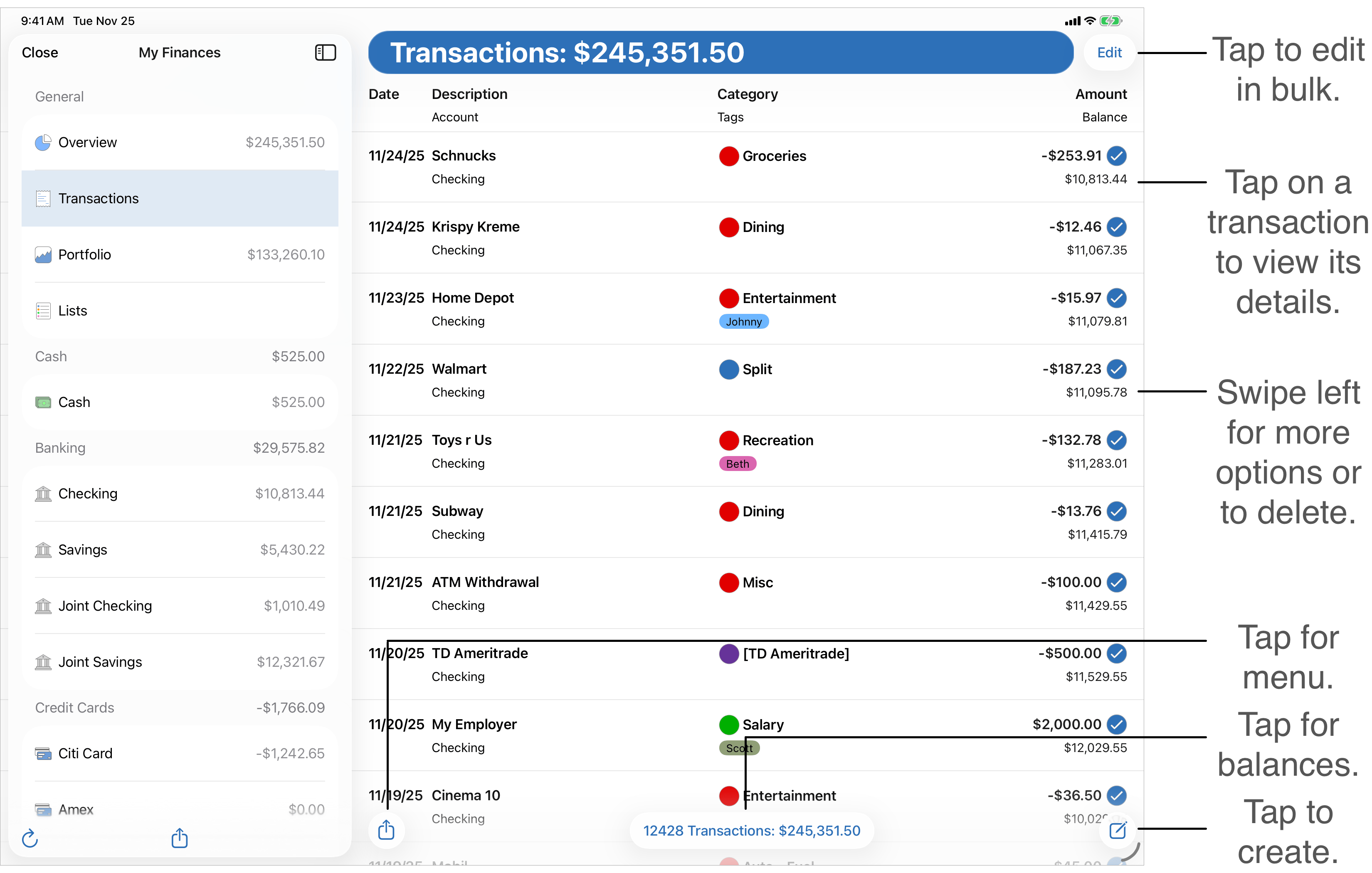This screenshot has width=1372, height=873.
Task: Toggle cleared checkmark on My Employer transaction
Action: 1117,724
